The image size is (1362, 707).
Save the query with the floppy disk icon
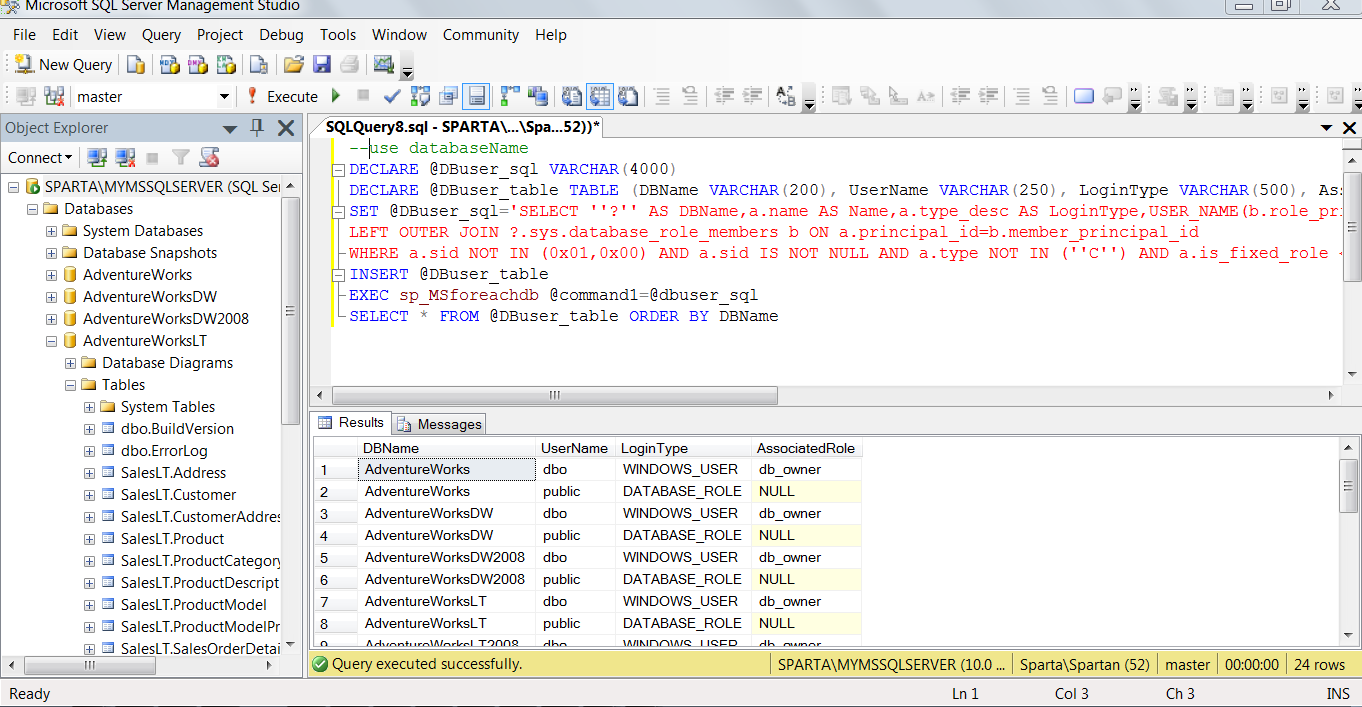pos(322,65)
